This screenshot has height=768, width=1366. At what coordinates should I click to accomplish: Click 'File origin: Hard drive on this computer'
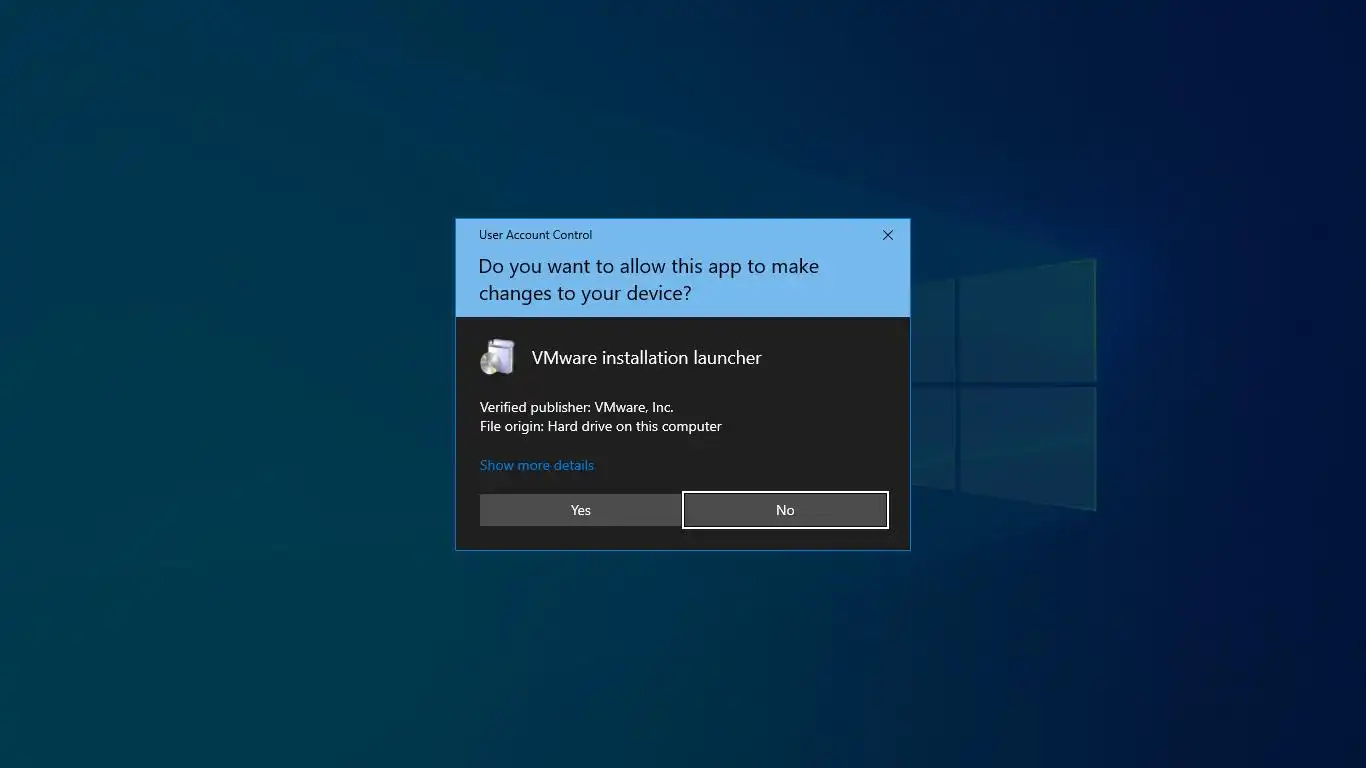pyautogui.click(x=601, y=426)
